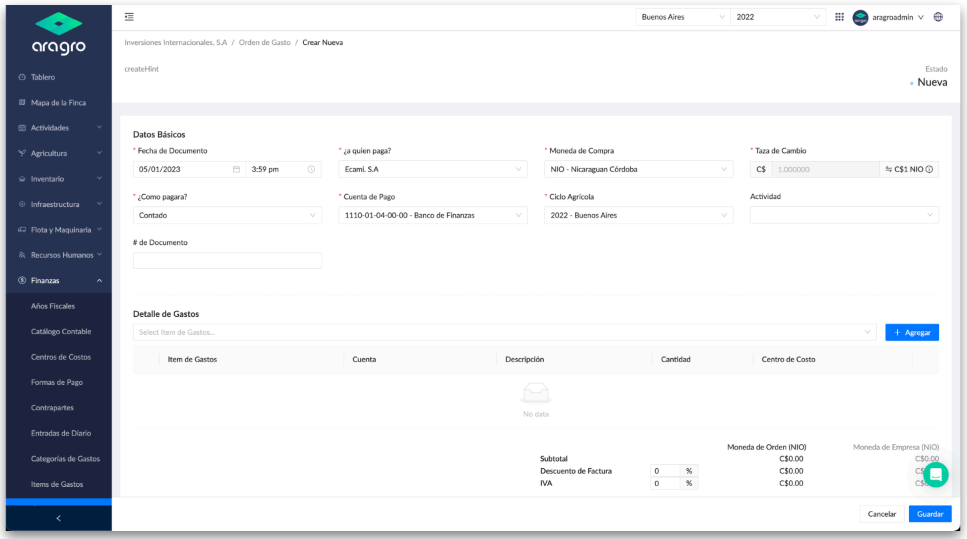967x539 pixels.
Task: Click the Finanzas dollar icon
Action: 22,280
